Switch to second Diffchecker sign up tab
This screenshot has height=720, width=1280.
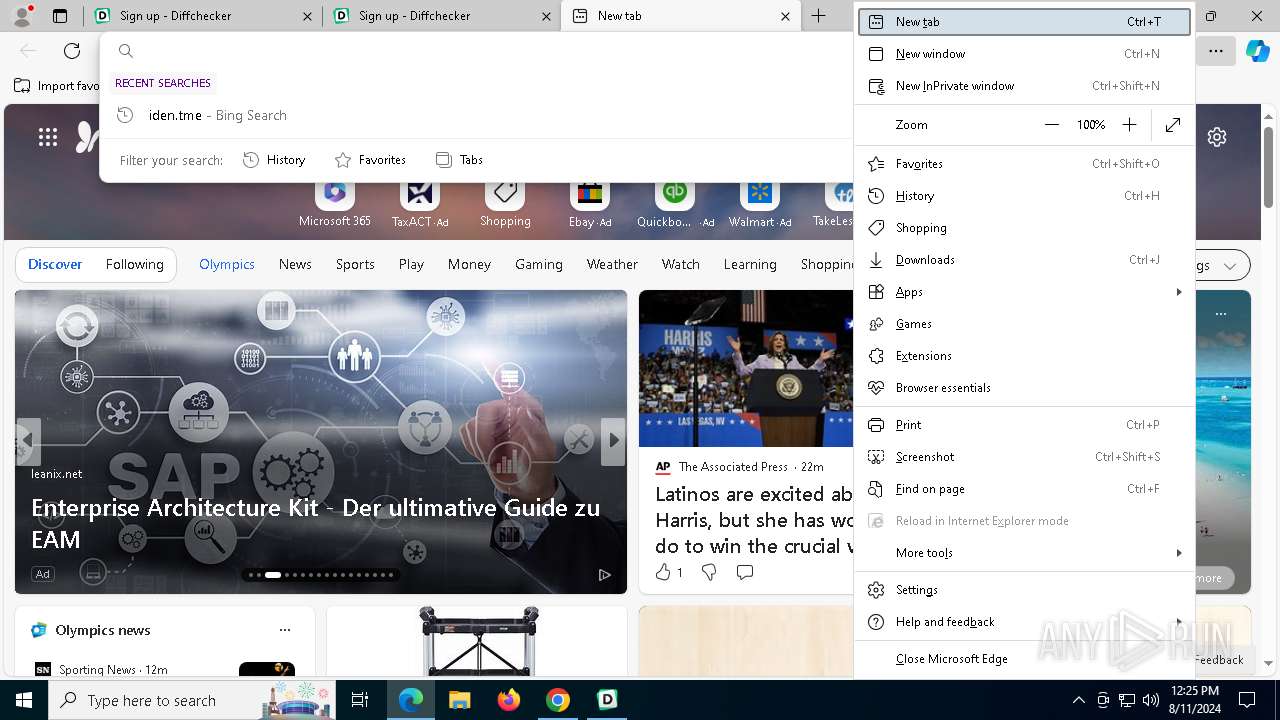(442, 16)
